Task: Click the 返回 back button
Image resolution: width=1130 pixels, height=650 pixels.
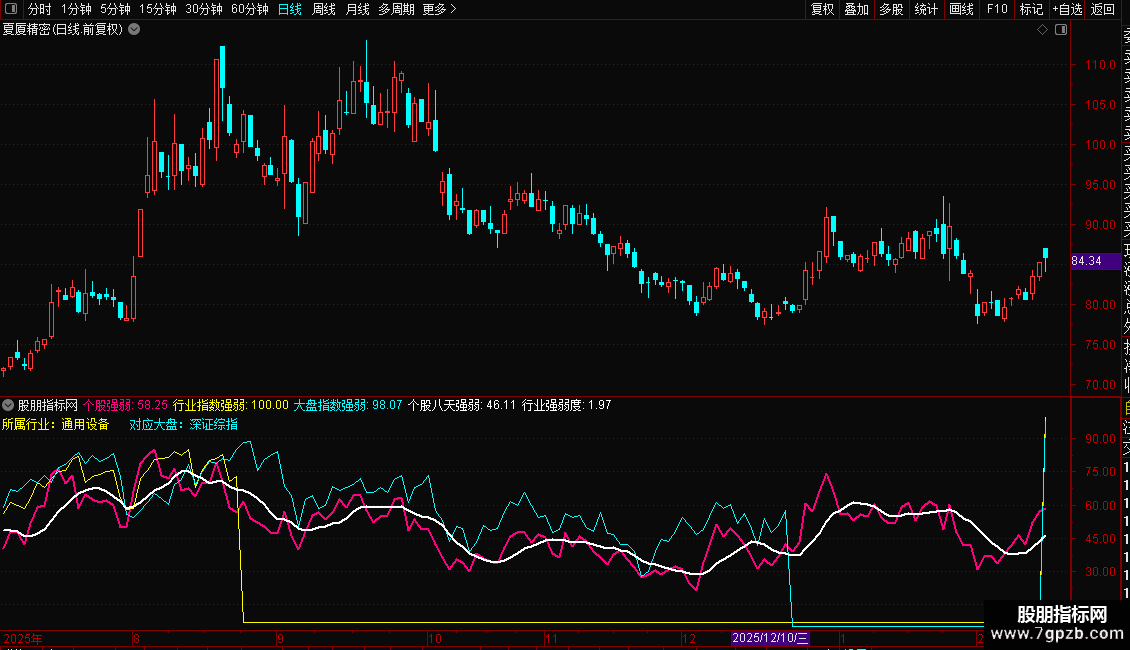Action: [1103, 9]
